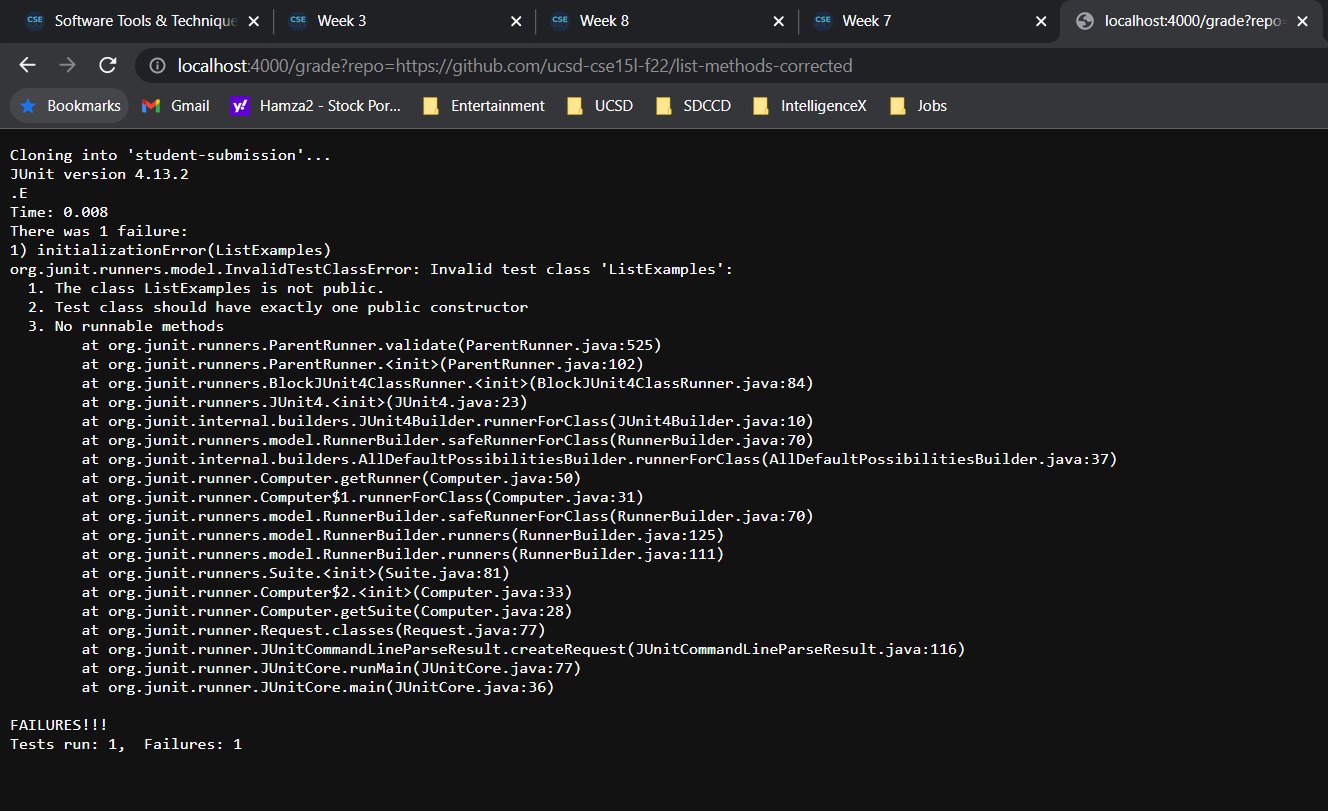
Task: Switch to the Week 7 tab
Action: pyautogui.click(x=930, y=21)
